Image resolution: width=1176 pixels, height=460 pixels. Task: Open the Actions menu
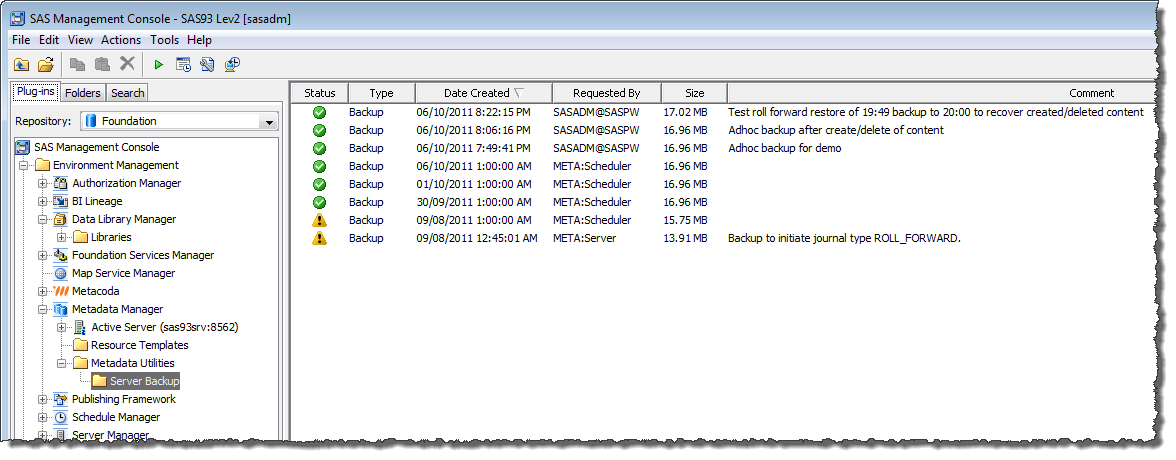tap(121, 40)
